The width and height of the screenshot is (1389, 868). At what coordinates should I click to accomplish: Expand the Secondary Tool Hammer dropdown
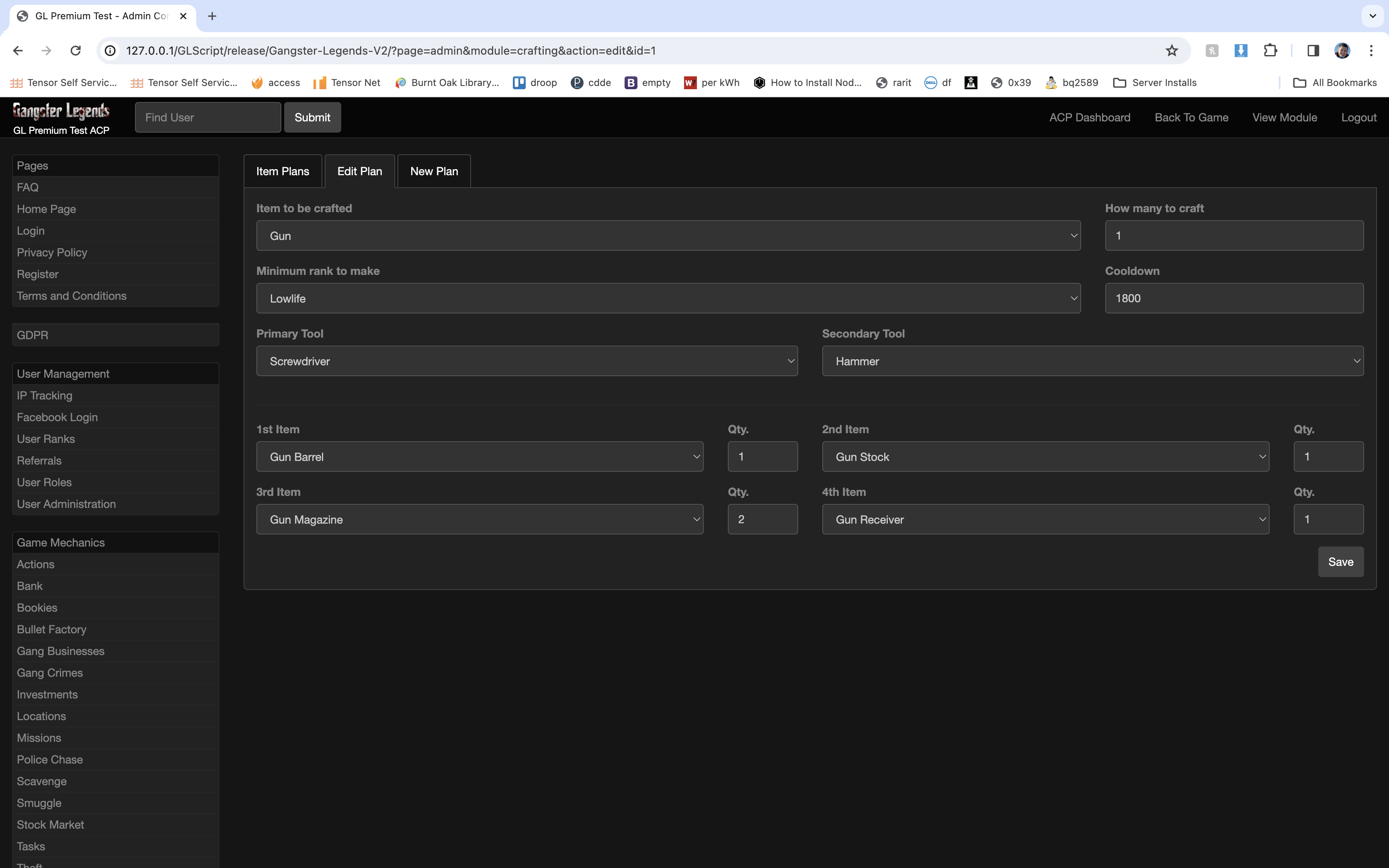point(1092,361)
